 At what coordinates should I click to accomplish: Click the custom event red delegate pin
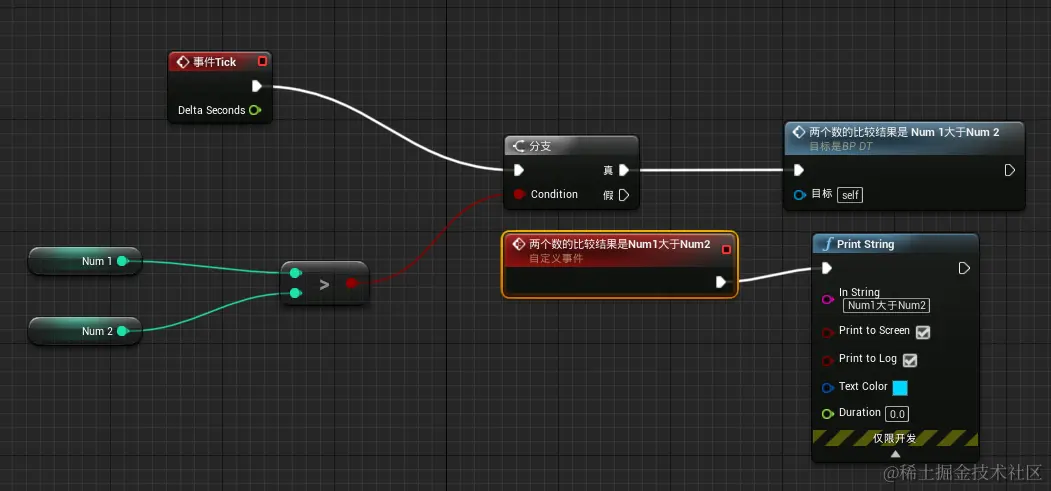point(726,249)
